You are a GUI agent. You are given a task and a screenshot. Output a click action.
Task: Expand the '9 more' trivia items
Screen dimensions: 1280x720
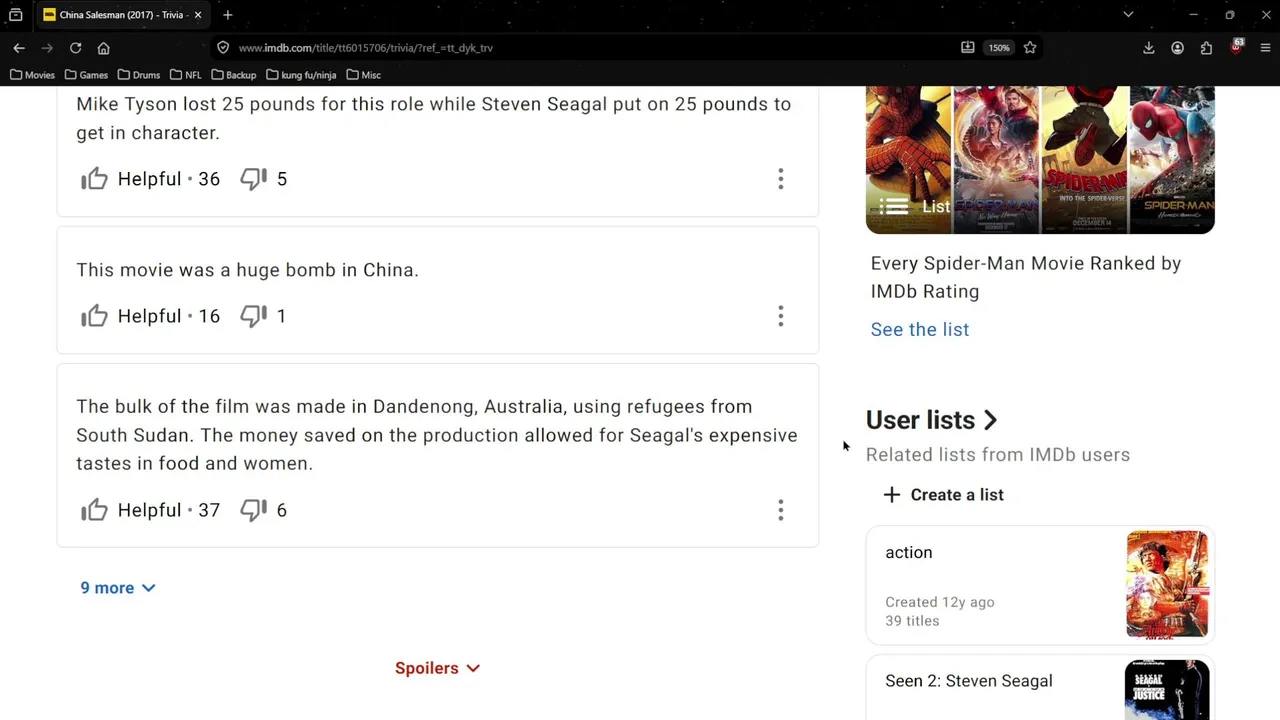coord(118,588)
